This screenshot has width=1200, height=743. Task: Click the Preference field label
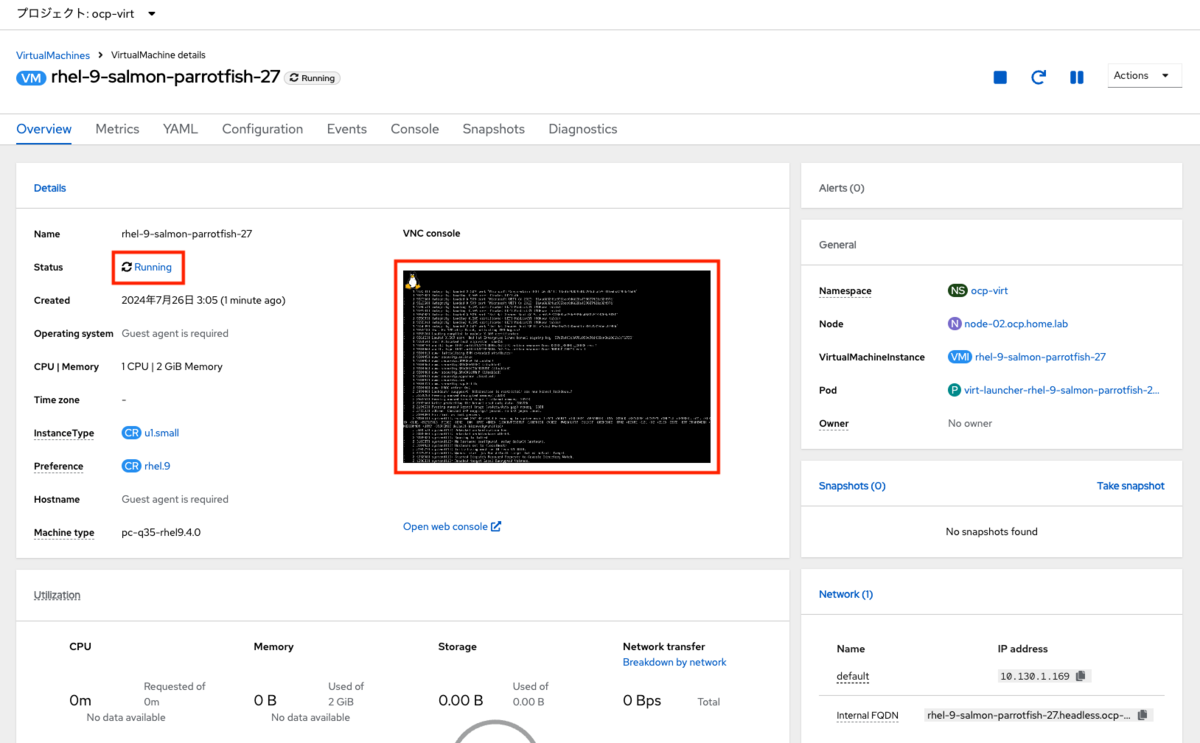(x=59, y=466)
